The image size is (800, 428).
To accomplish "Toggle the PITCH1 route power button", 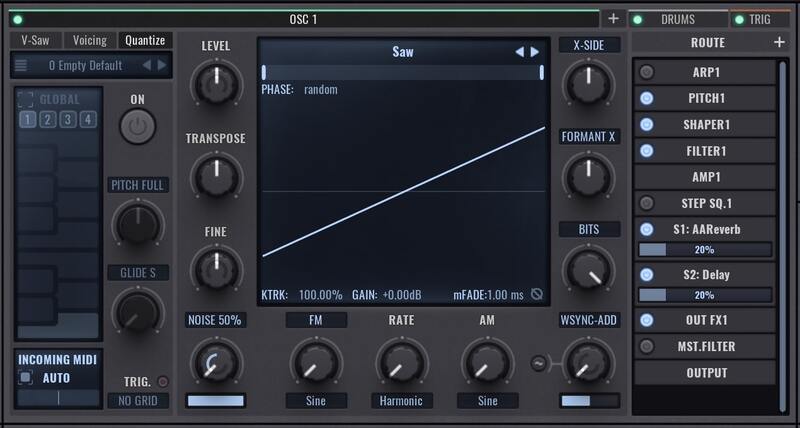I will [x=646, y=98].
